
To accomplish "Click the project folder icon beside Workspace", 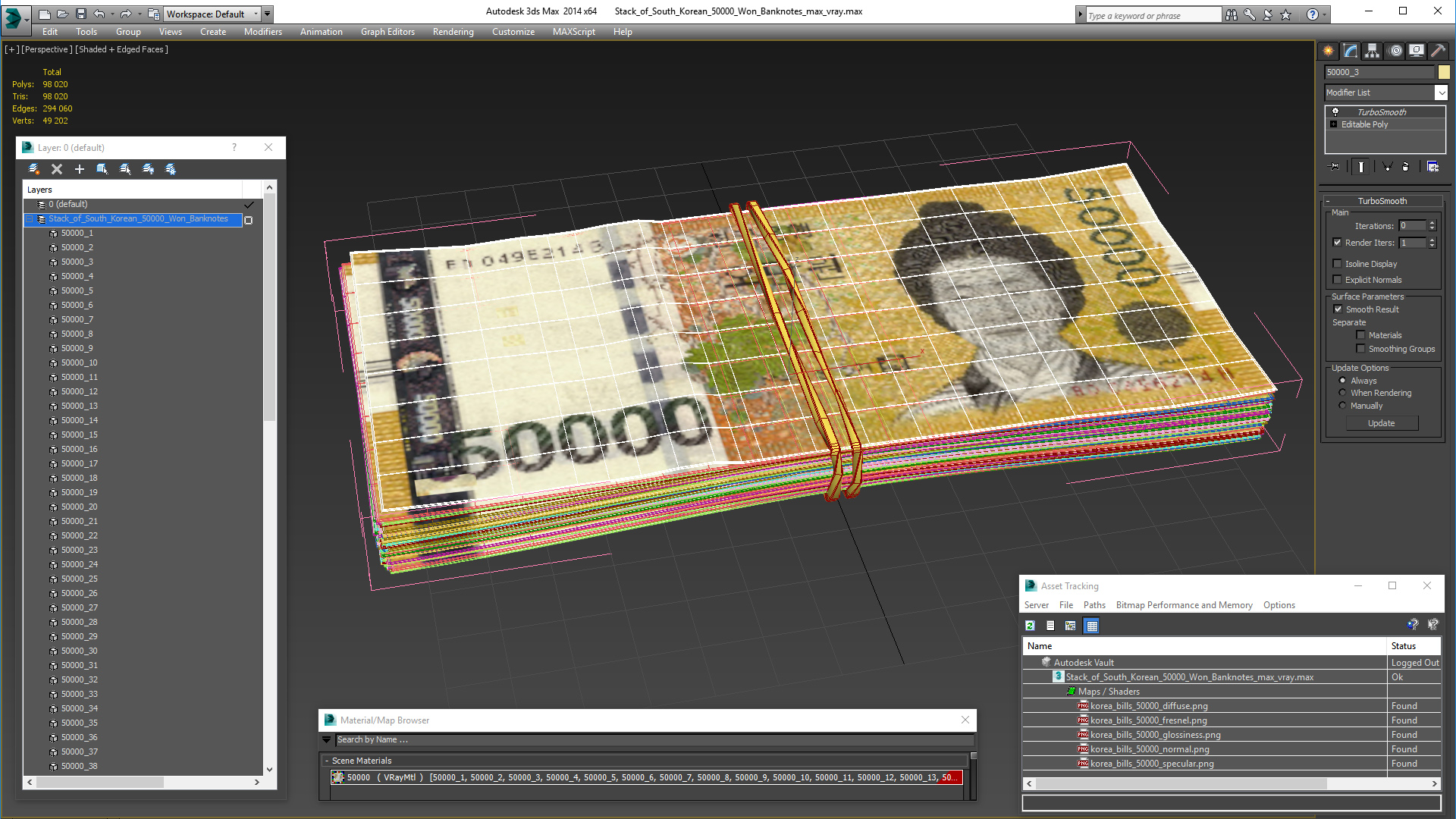I will click(x=154, y=14).
